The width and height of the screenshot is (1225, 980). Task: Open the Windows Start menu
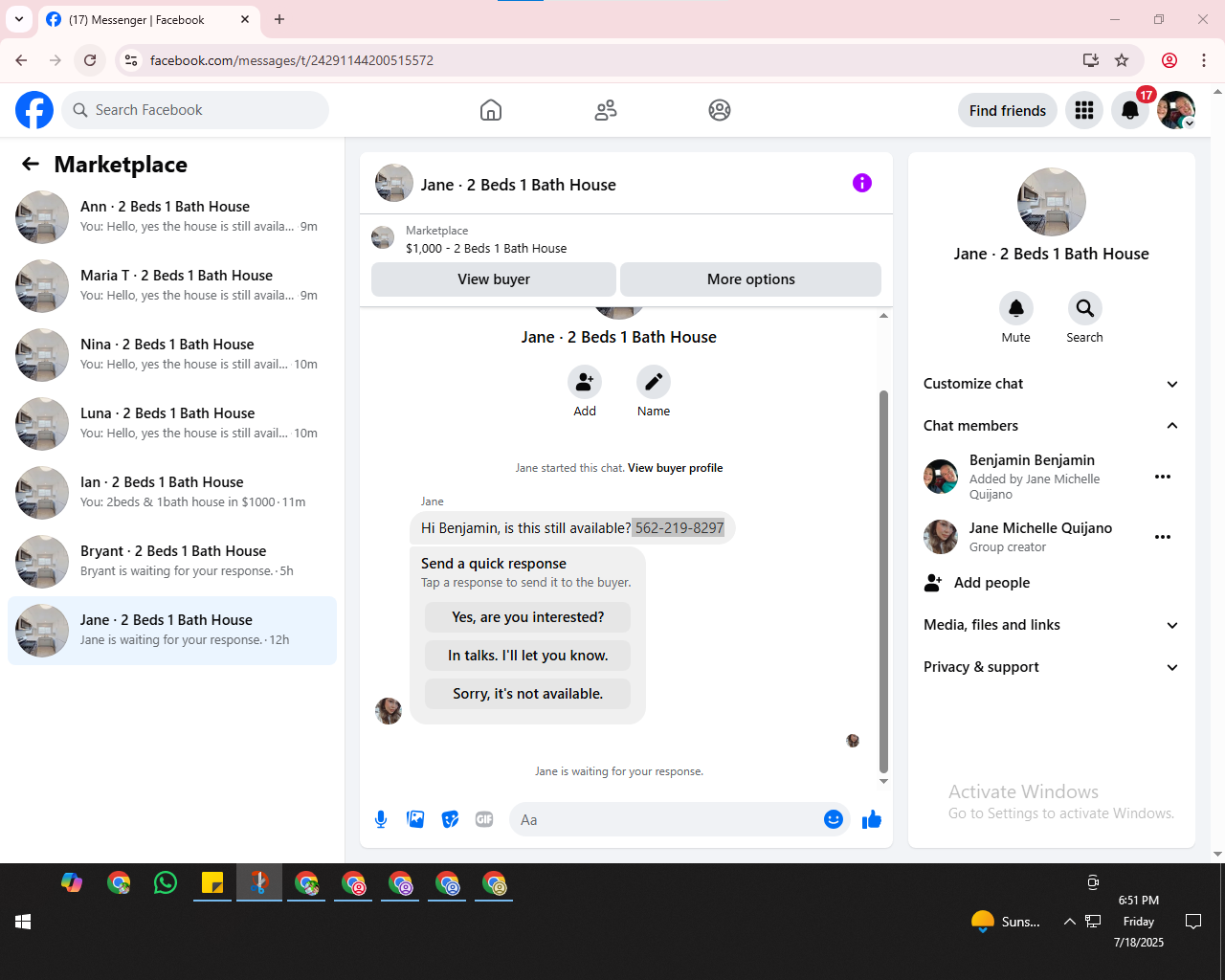(23, 922)
